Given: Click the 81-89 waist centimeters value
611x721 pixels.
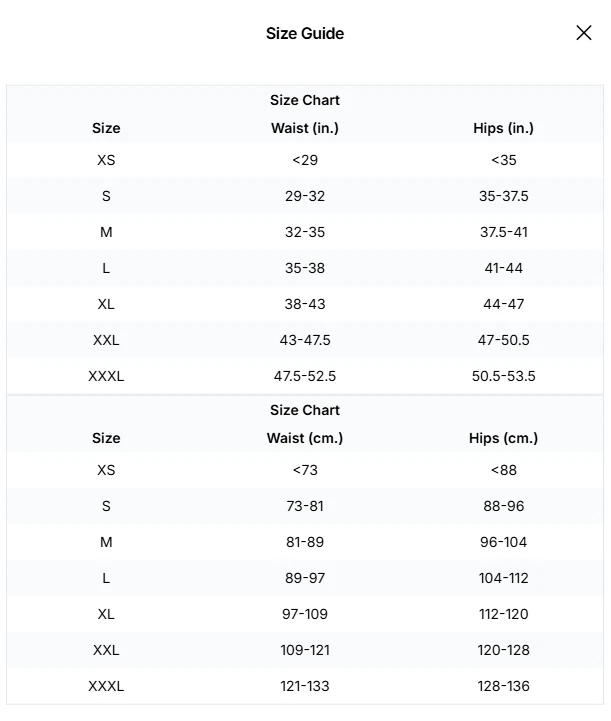Looking at the screenshot, I should point(305,542).
